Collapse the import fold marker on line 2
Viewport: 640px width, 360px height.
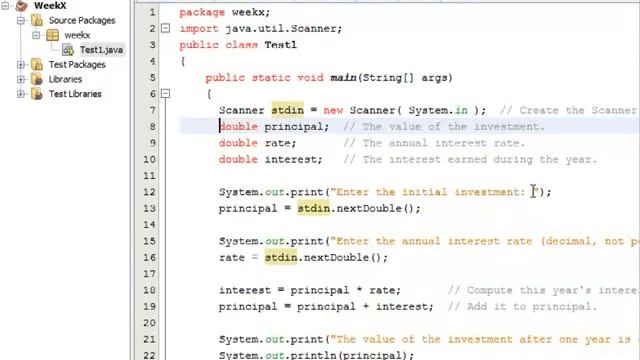pyautogui.click(x=165, y=29)
